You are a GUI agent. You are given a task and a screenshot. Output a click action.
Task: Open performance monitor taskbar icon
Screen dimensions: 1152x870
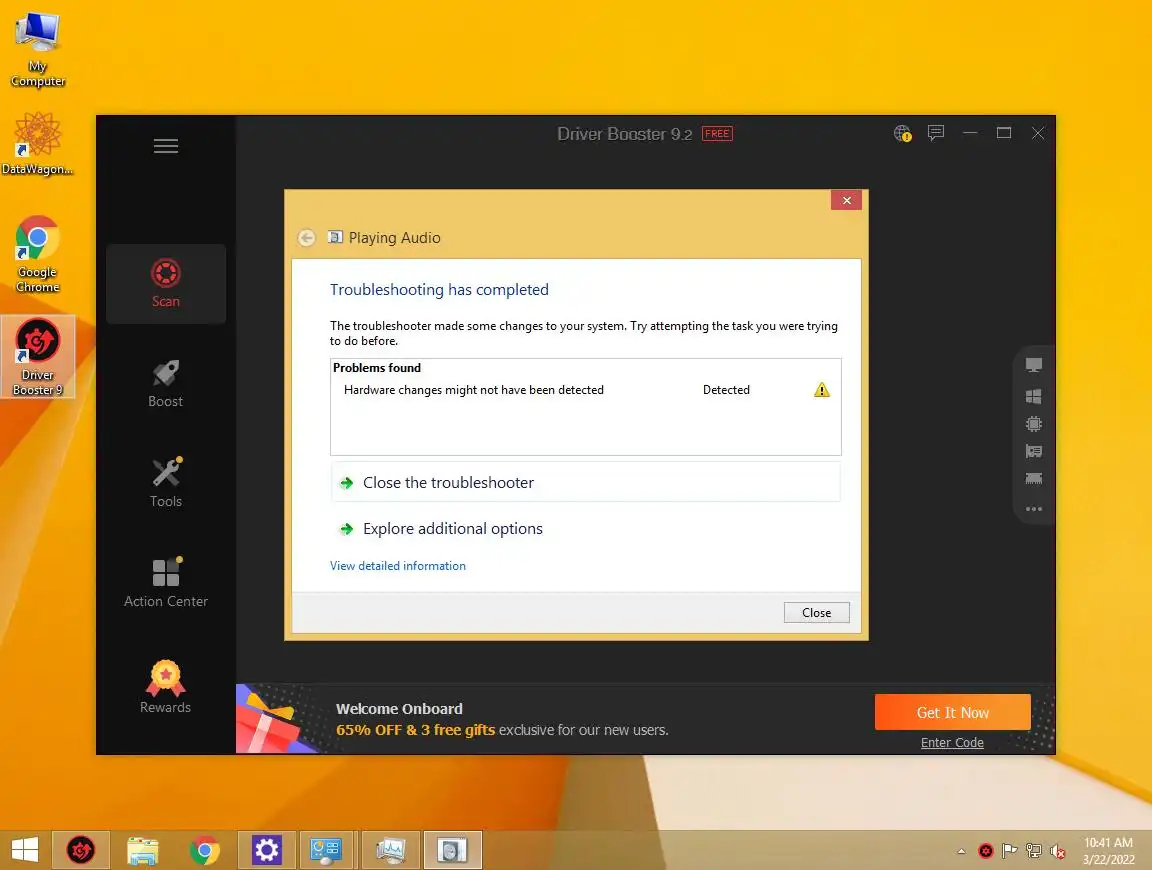click(391, 850)
